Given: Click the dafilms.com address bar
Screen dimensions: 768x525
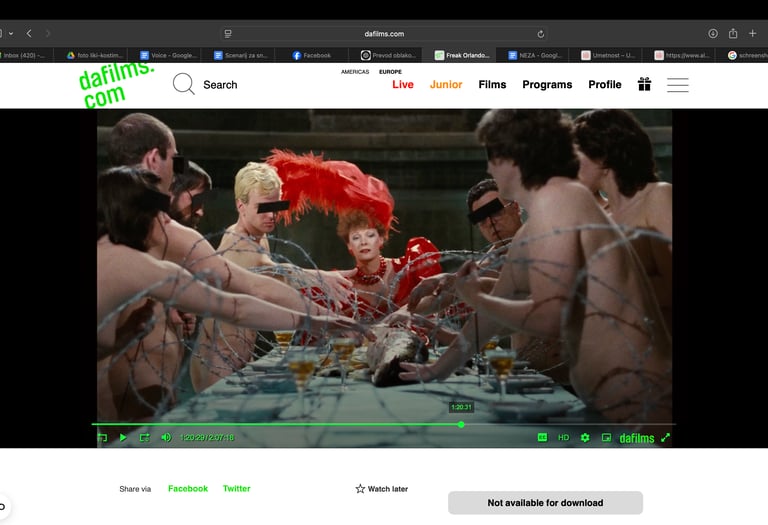Looking at the screenshot, I should pyautogui.click(x=384, y=34).
